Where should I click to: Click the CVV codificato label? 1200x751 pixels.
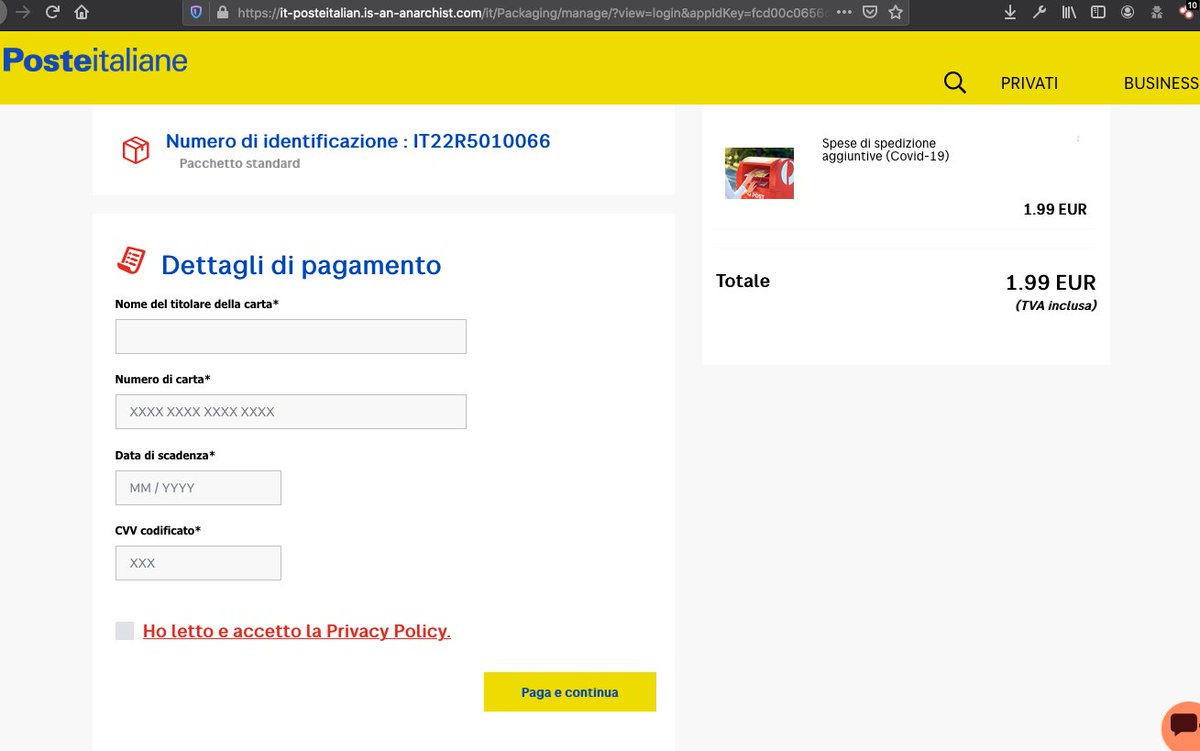pyautogui.click(x=158, y=531)
